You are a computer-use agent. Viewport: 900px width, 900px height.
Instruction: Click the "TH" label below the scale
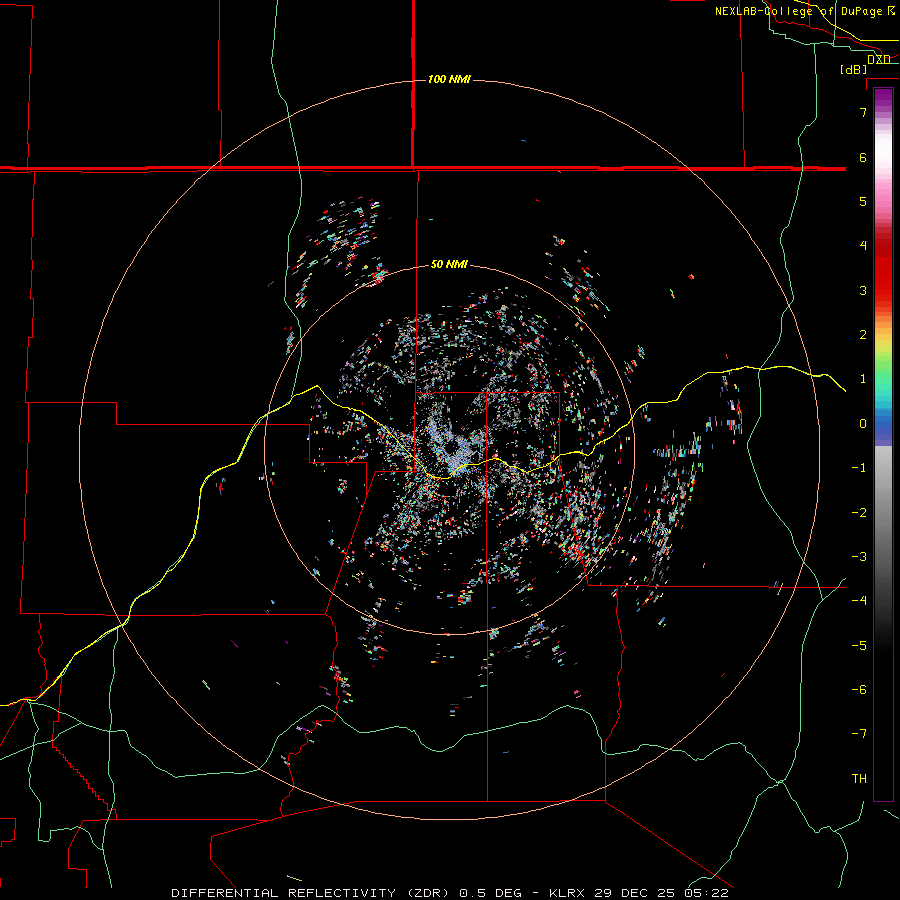pyautogui.click(x=859, y=779)
